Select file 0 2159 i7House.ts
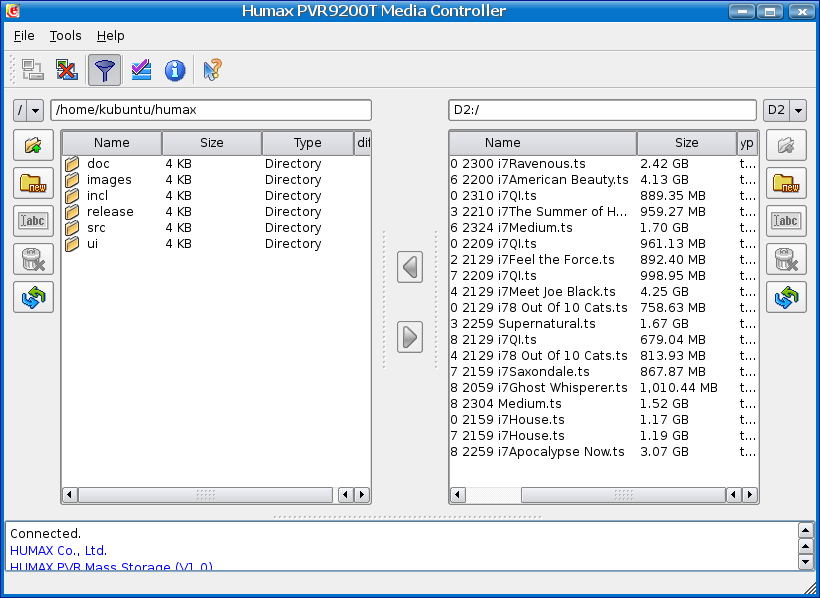Screen dimensions: 820x598 point(507,420)
